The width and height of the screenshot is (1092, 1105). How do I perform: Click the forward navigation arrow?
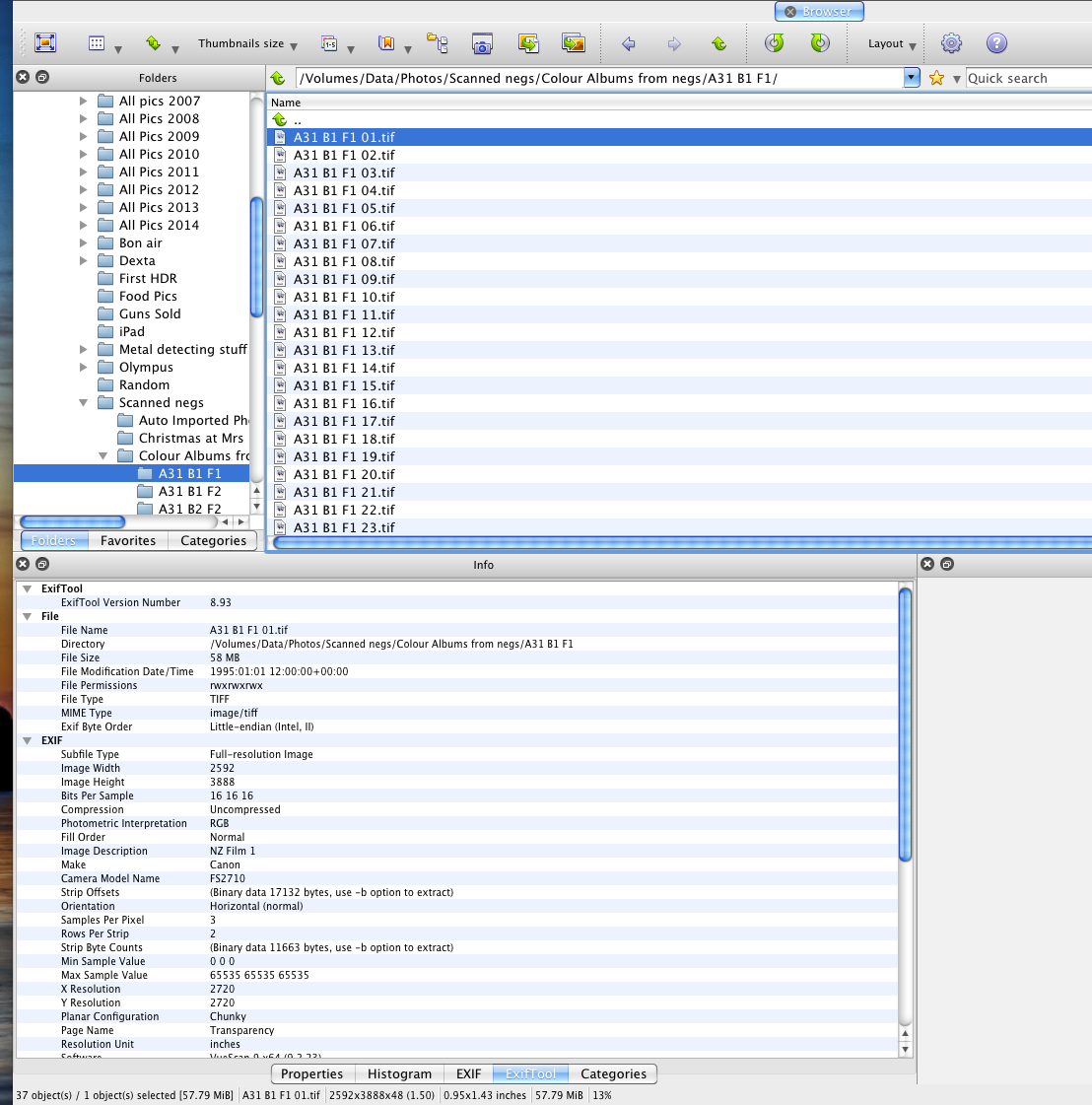(674, 43)
